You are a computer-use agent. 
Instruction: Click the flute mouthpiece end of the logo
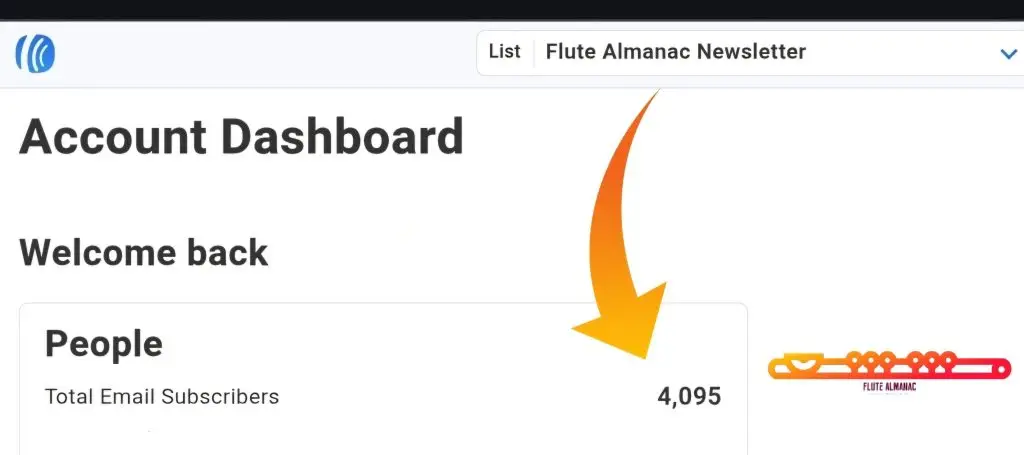[x=792, y=364]
